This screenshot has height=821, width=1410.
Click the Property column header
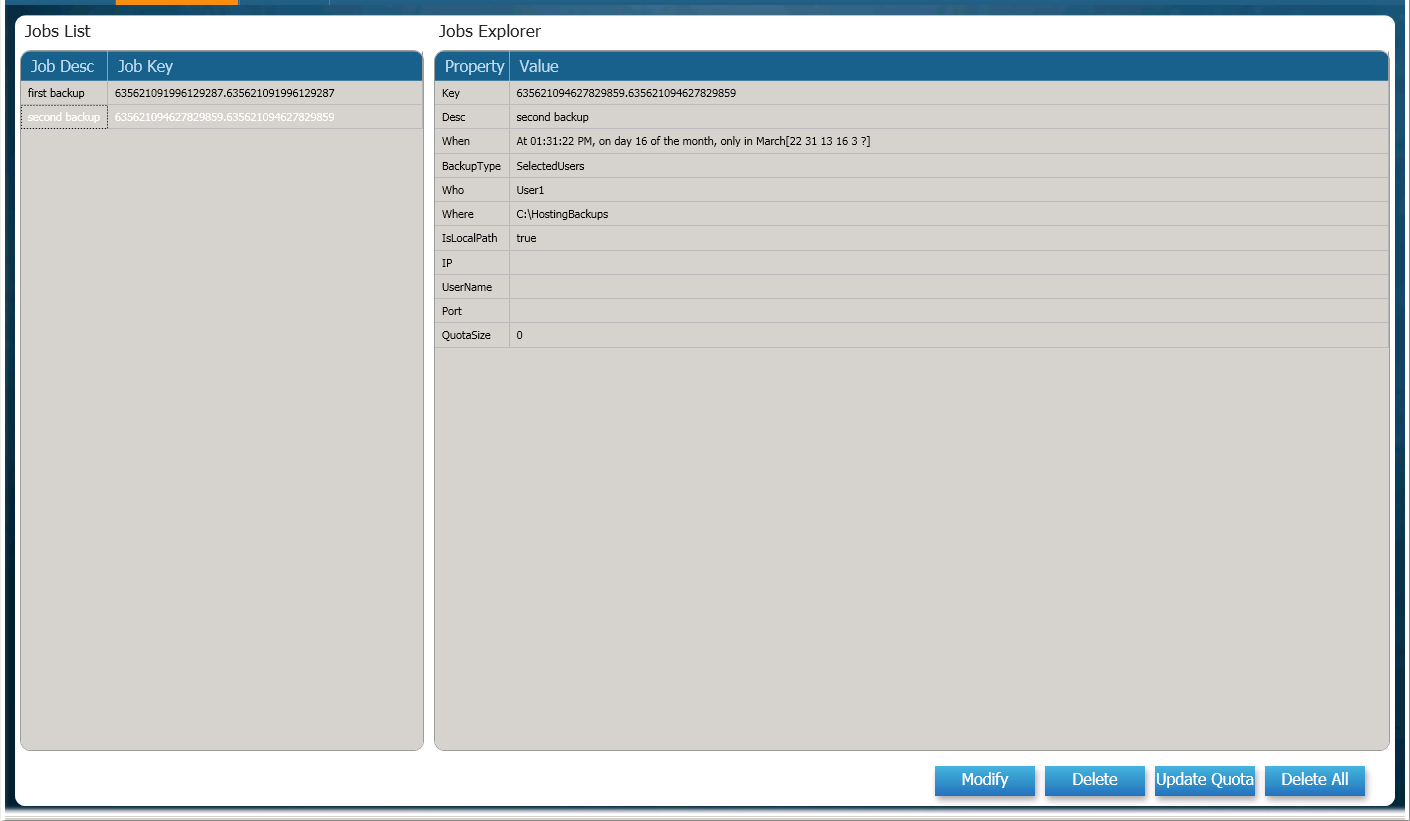coord(473,66)
